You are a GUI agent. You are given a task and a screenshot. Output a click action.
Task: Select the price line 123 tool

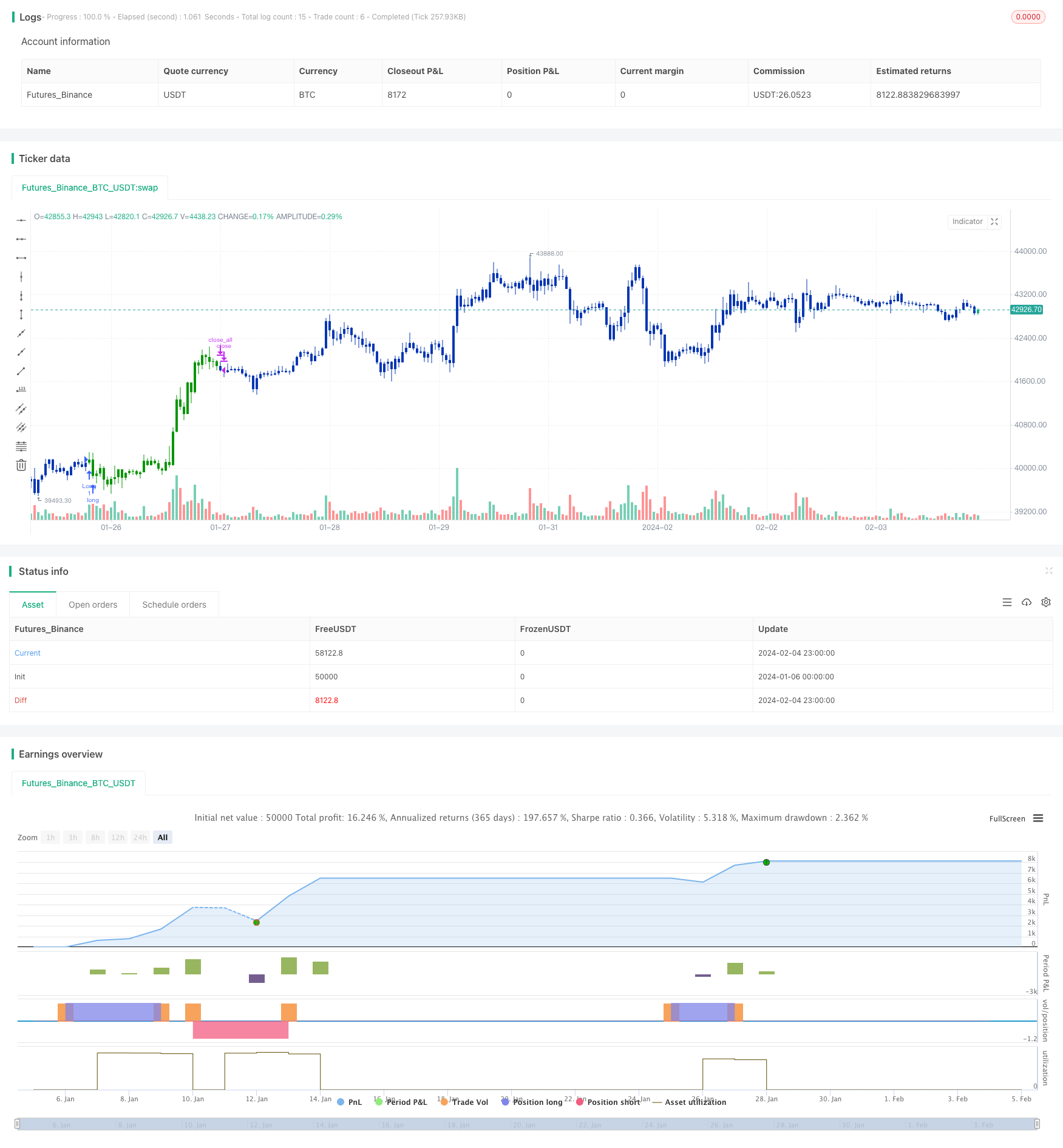coord(21,390)
